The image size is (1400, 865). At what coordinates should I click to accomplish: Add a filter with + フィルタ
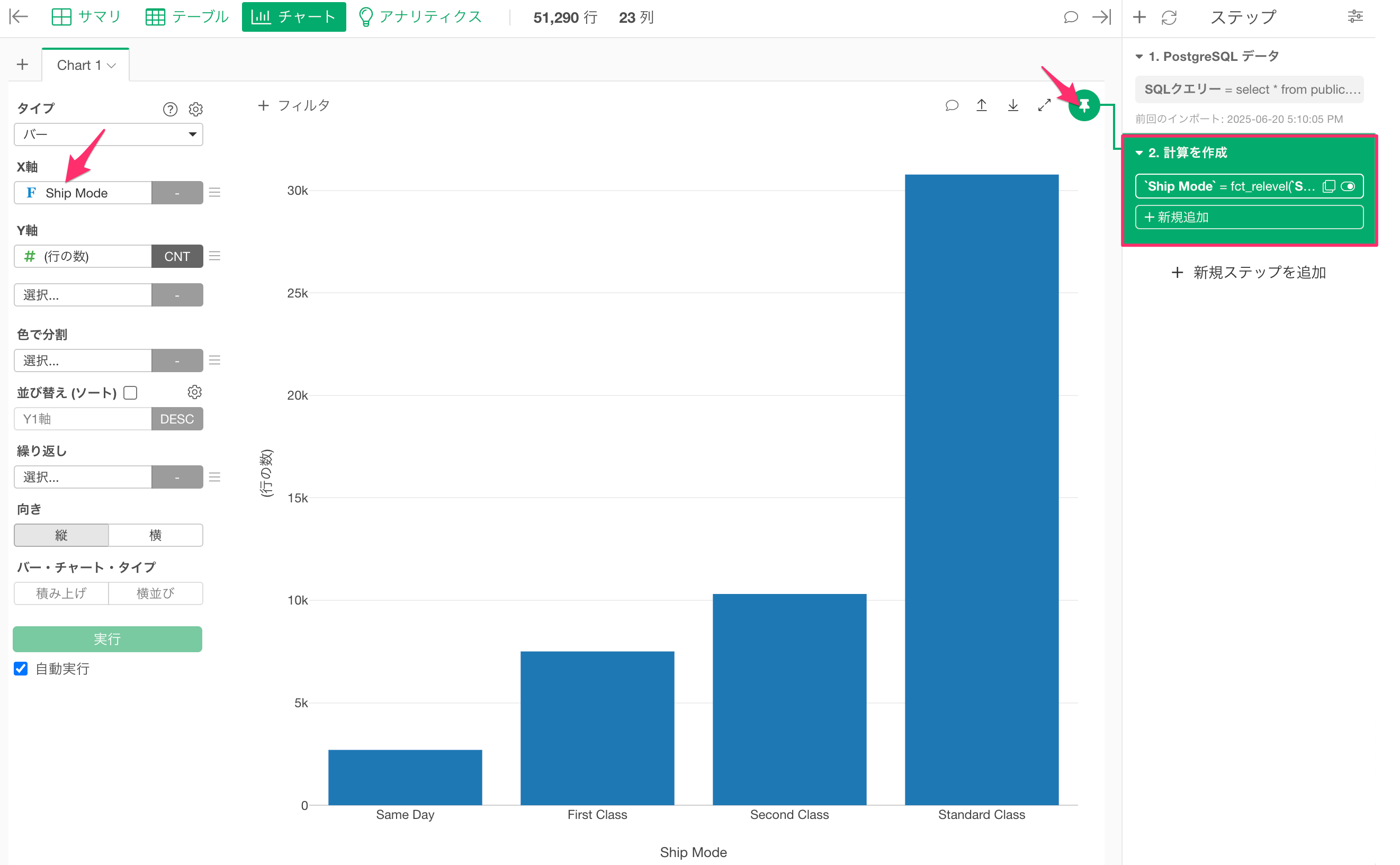(294, 105)
